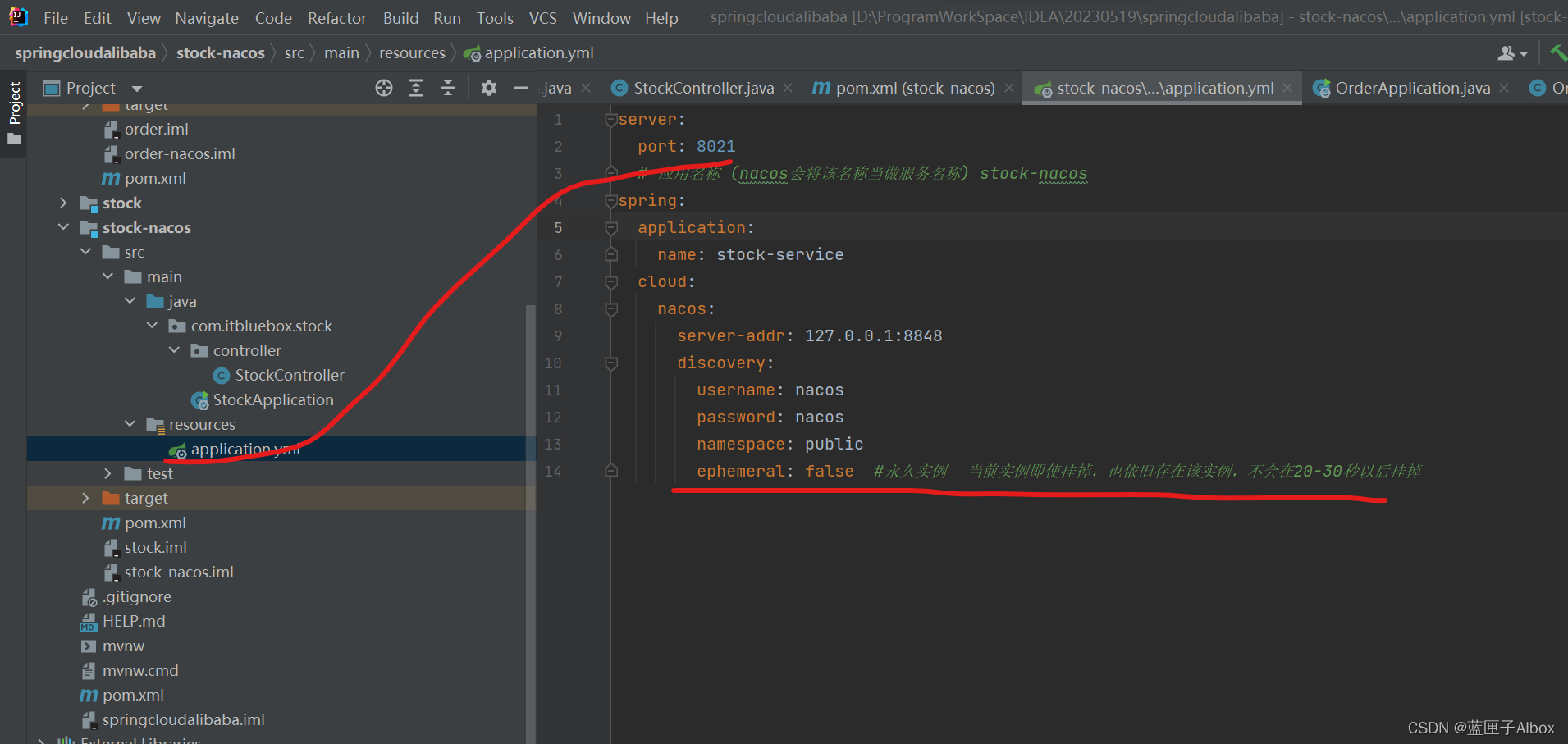The height and width of the screenshot is (744, 1568).
Task: Fold the discovery block at line 10
Action: [x=611, y=363]
